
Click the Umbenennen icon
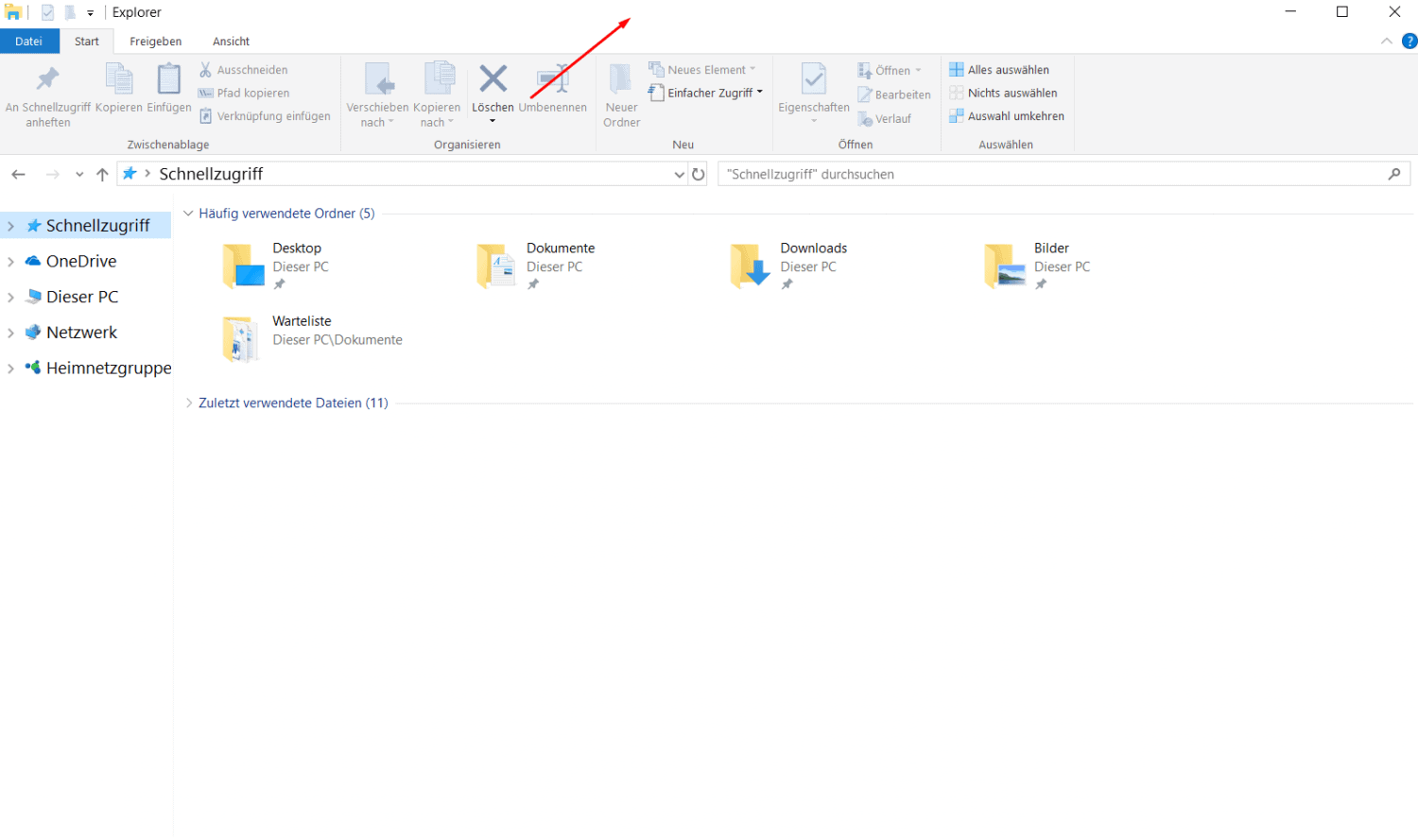553,79
